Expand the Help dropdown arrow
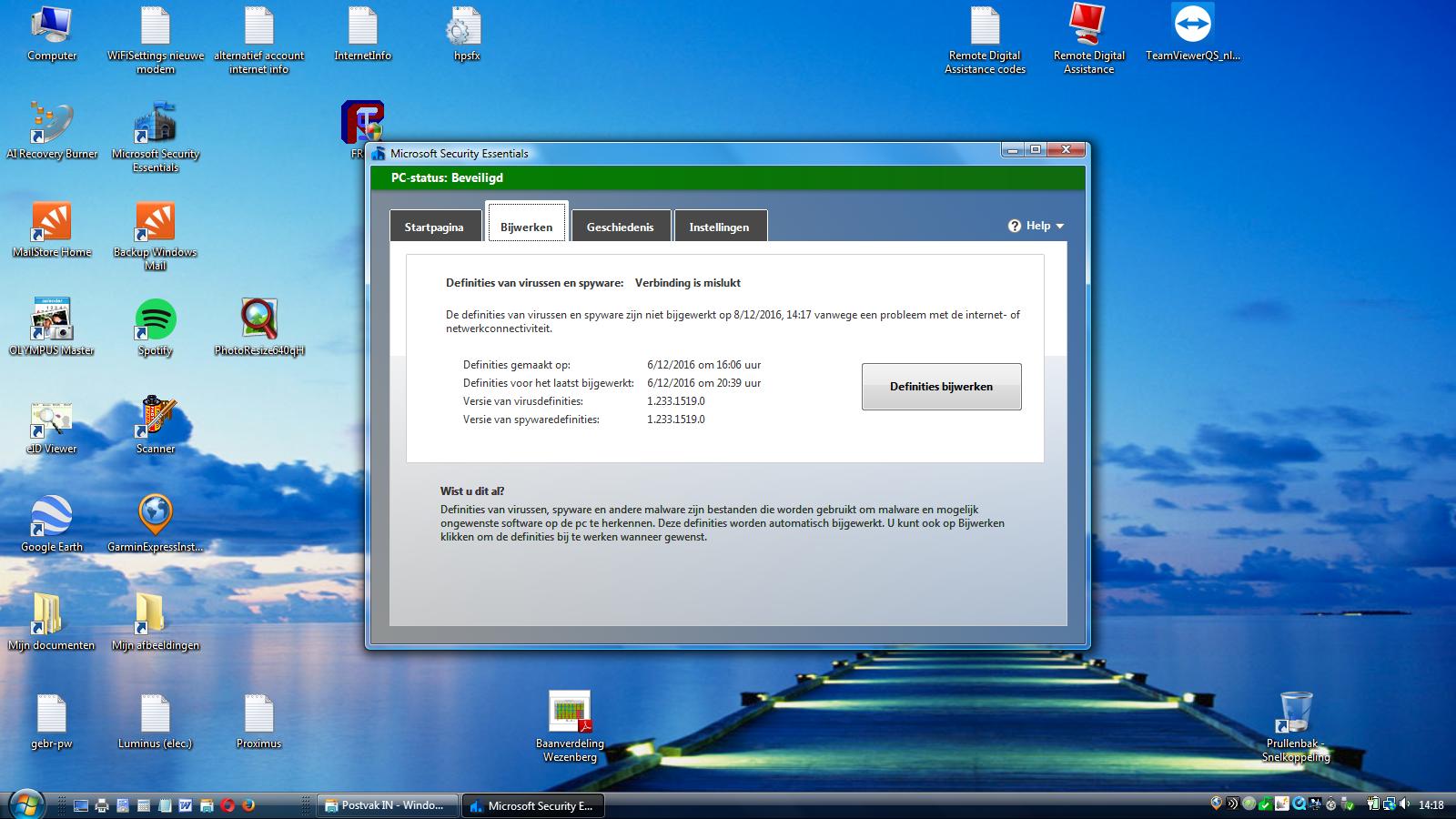 click(1060, 226)
